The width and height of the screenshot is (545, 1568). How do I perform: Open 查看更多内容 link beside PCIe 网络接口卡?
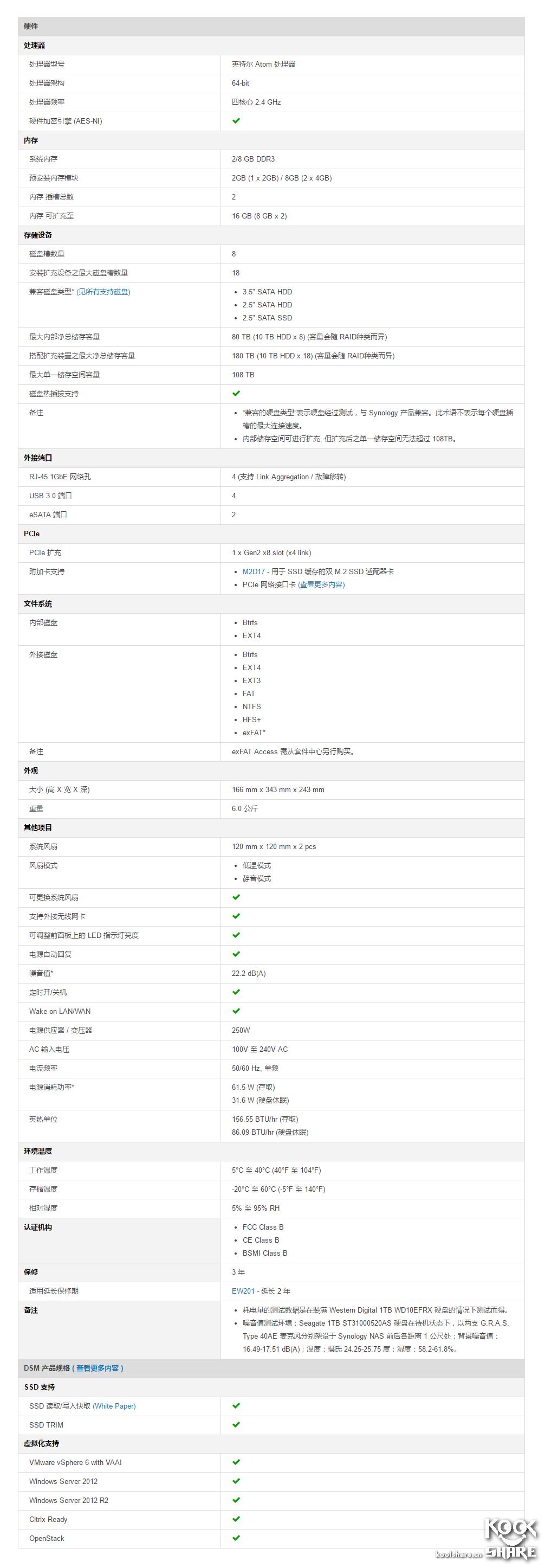tap(321, 584)
